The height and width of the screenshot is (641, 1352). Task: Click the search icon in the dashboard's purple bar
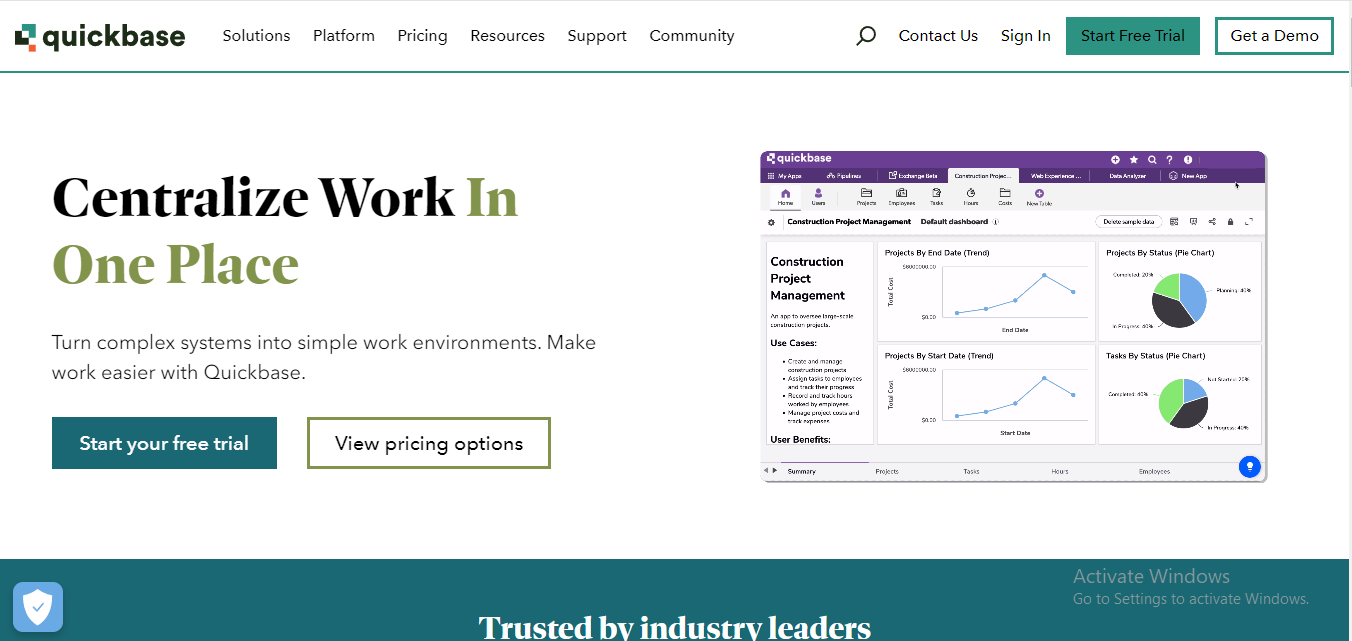[x=1152, y=159]
